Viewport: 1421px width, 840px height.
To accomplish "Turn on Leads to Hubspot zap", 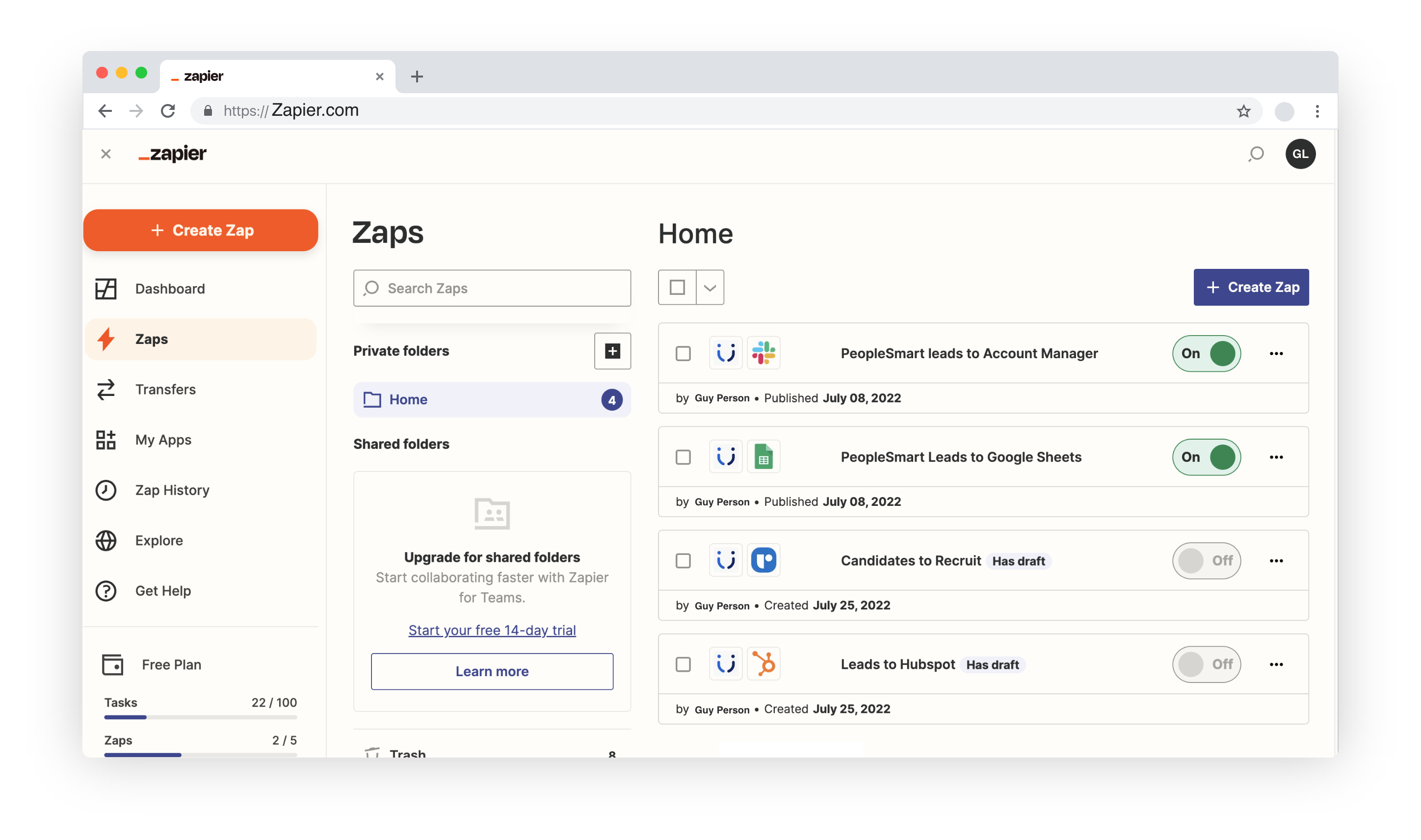I will coord(1207,664).
